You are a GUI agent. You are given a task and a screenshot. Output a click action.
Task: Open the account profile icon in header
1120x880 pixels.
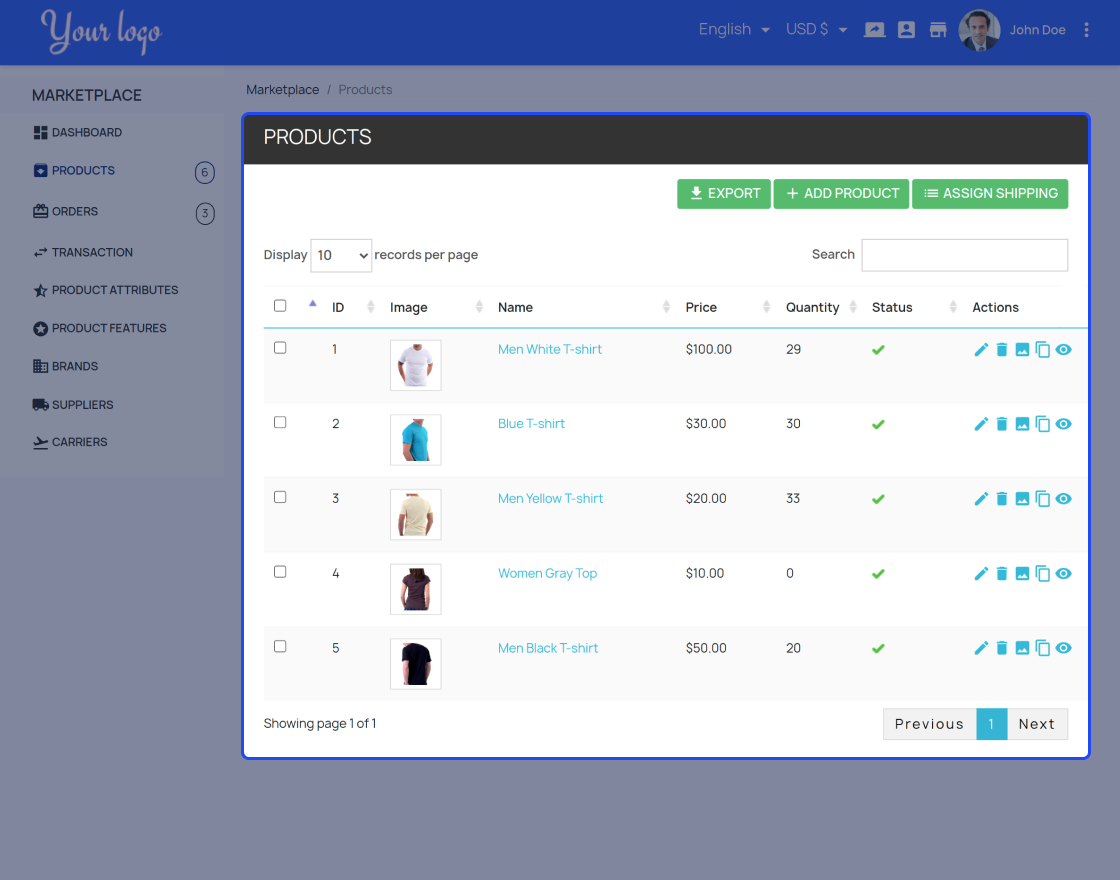coord(906,30)
